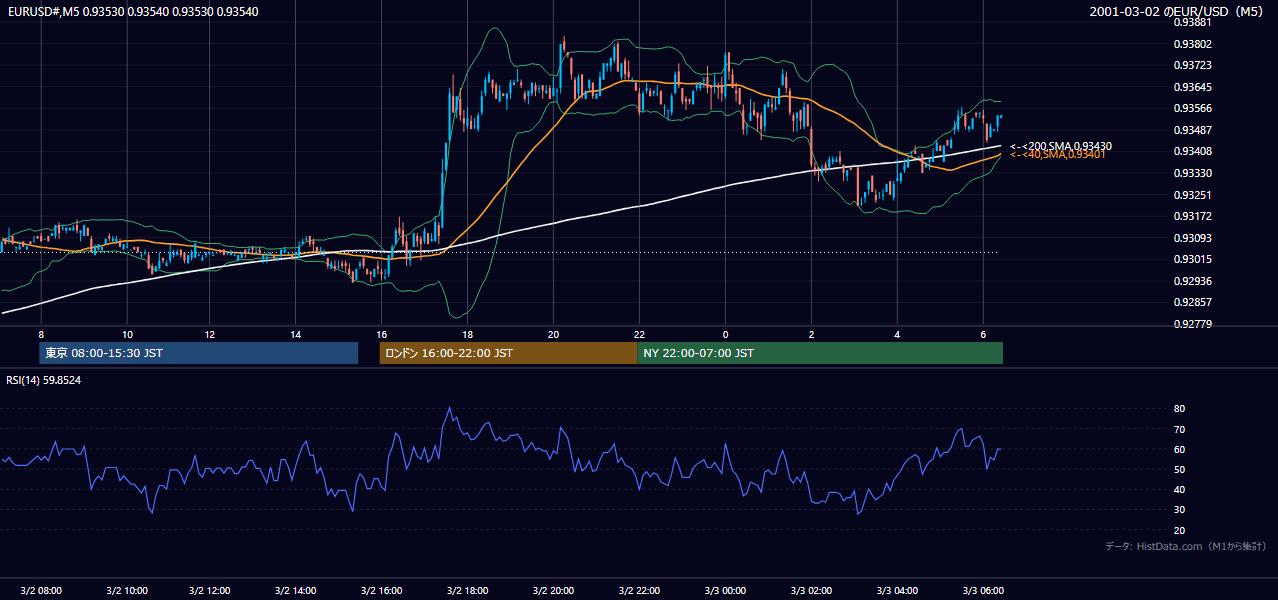Screen dimensions: 1278x600
Task: Click the RSI scale value 80
Action: click(x=1179, y=409)
